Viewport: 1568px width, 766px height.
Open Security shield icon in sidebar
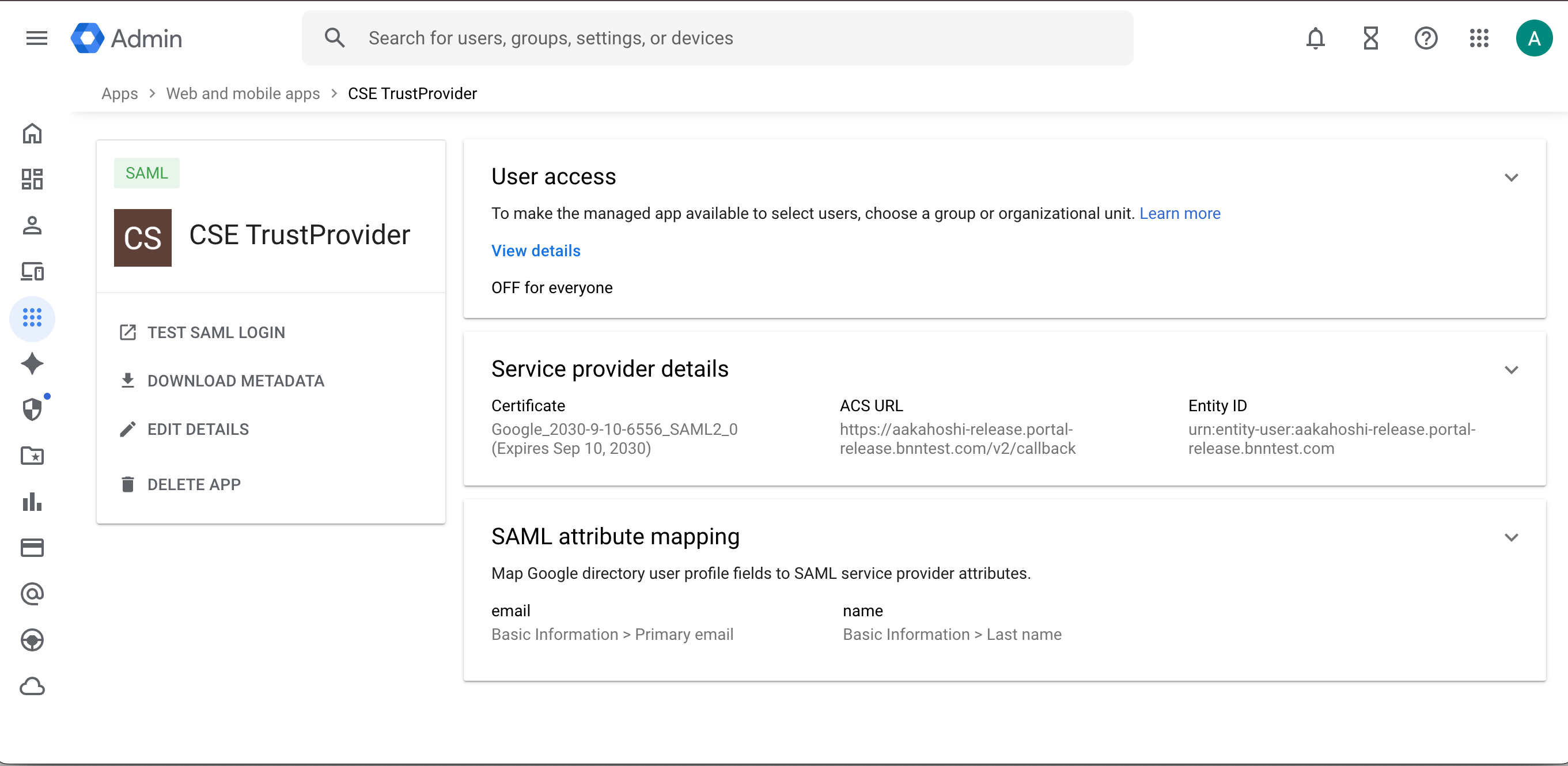[32, 409]
